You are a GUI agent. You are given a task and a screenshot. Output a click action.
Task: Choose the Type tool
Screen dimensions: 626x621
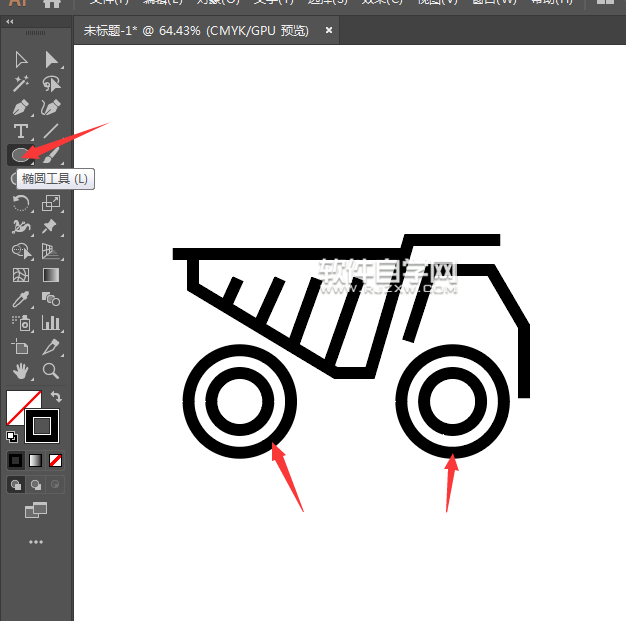tap(21, 131)
